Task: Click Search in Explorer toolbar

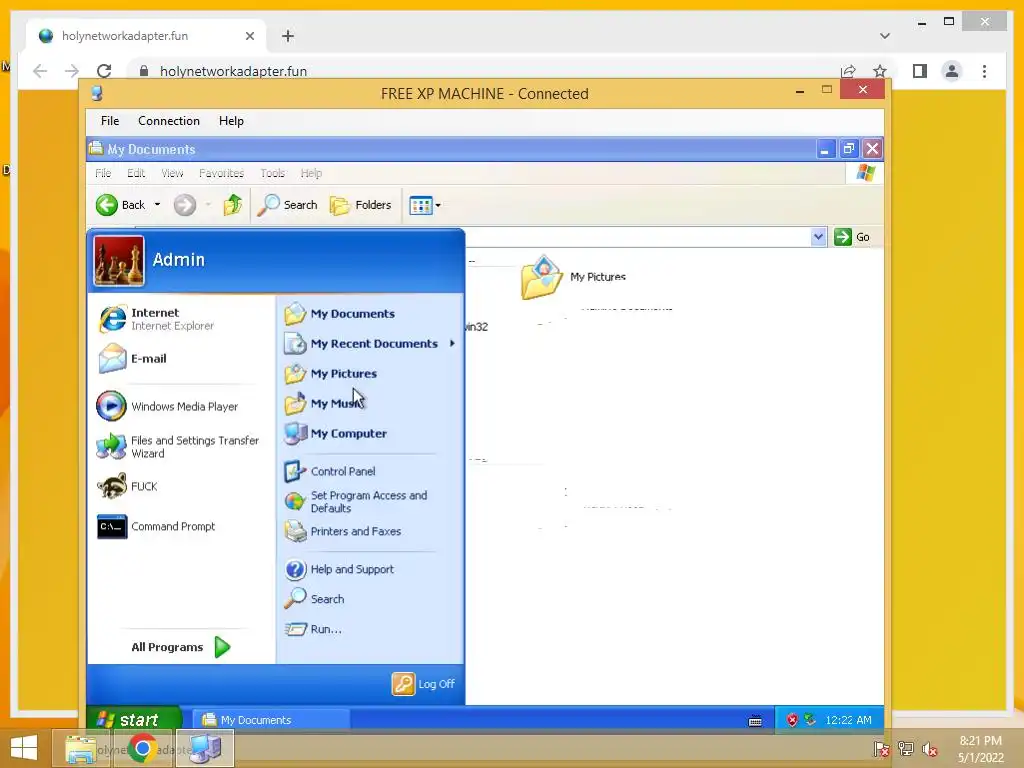Action: 287,205
